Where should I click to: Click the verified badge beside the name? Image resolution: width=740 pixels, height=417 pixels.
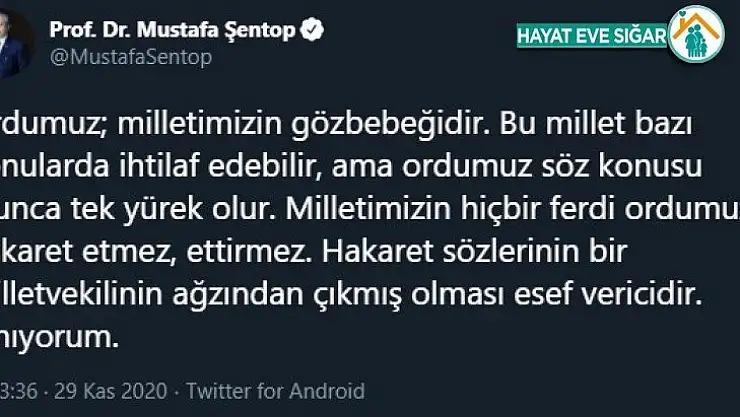[312, 29]
